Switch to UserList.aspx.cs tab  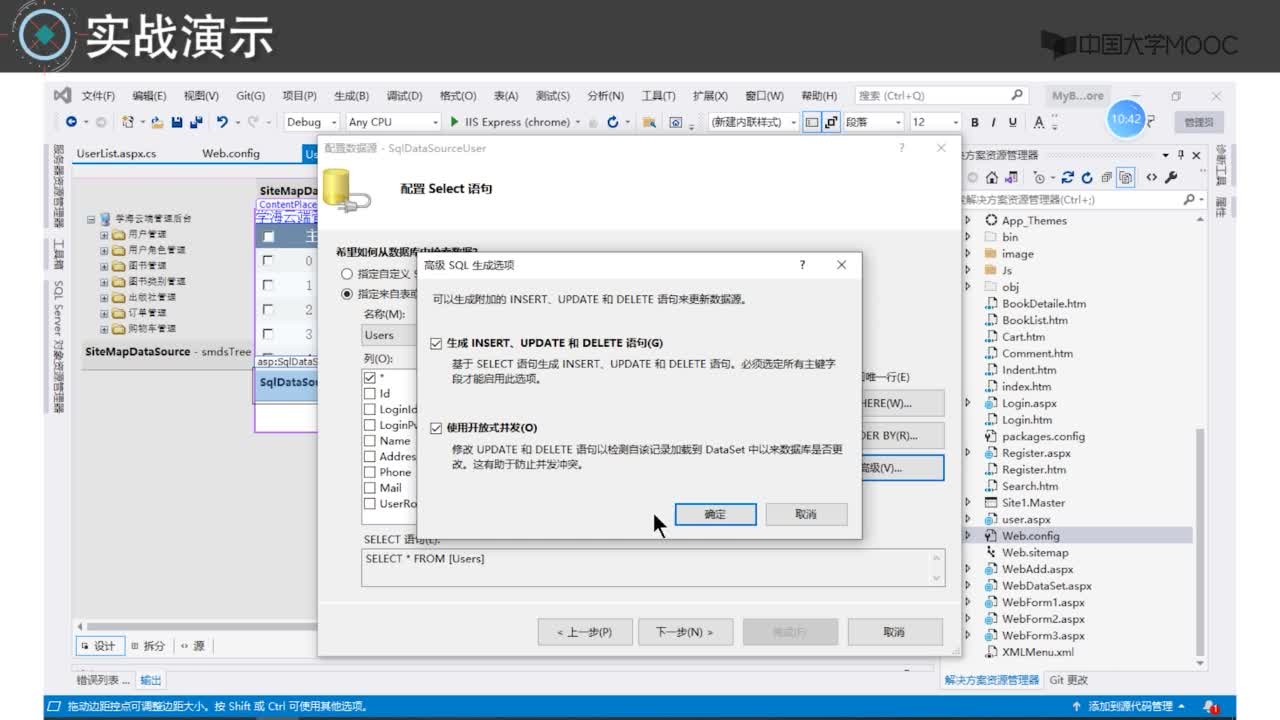116,154
